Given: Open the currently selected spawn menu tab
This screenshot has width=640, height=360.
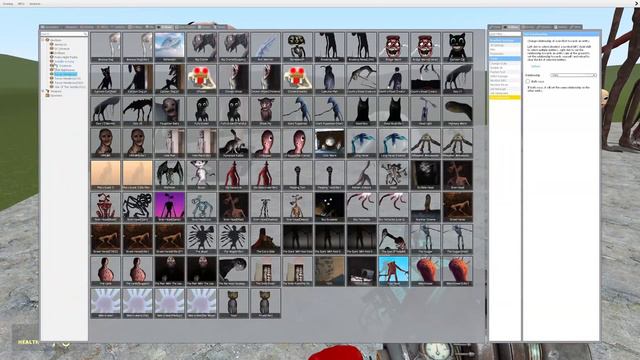Looking at the screenshot, I should click(166, 27).
